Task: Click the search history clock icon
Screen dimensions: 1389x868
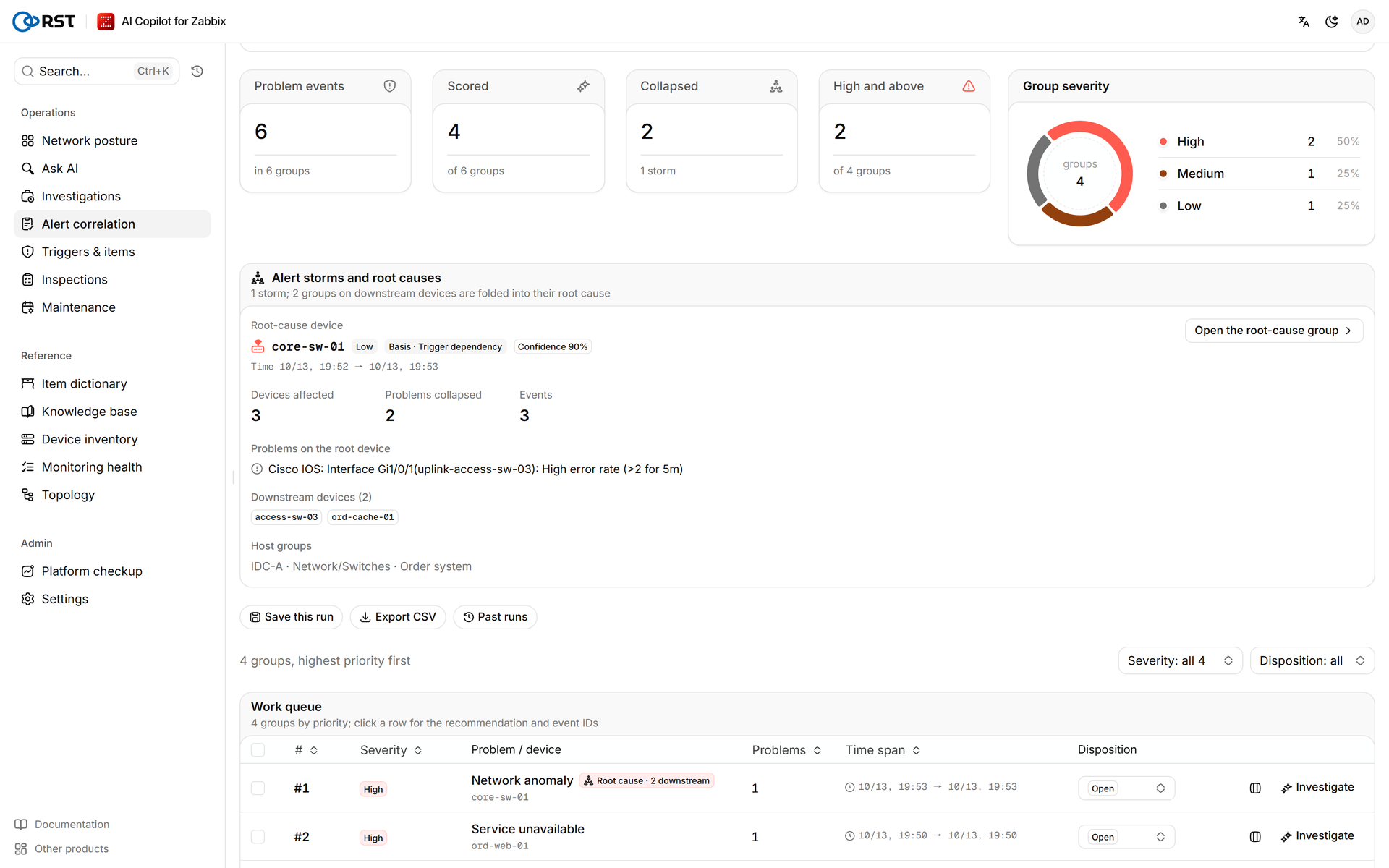Action: [x=197, y=71]
